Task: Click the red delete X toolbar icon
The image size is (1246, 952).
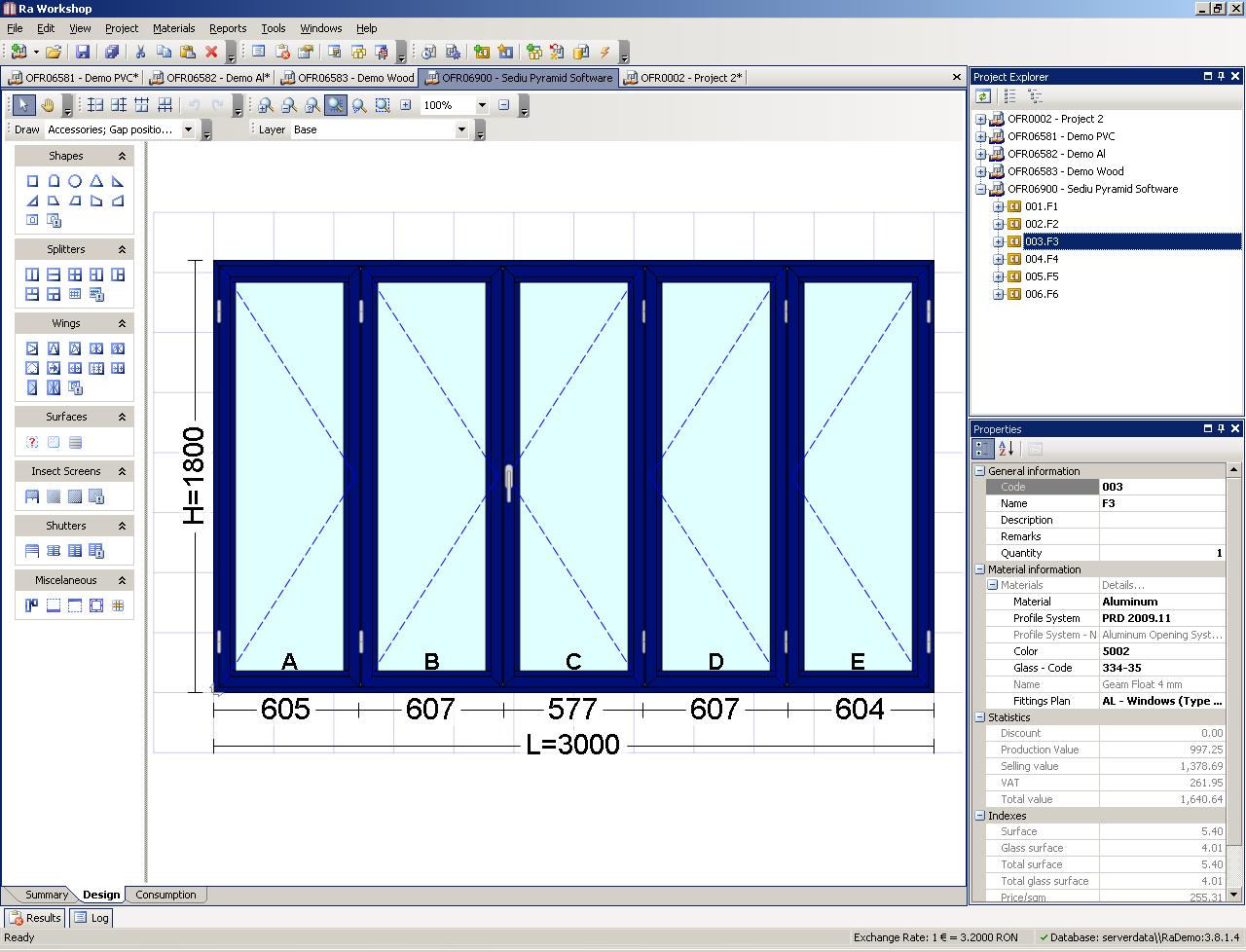Action: 211,52
